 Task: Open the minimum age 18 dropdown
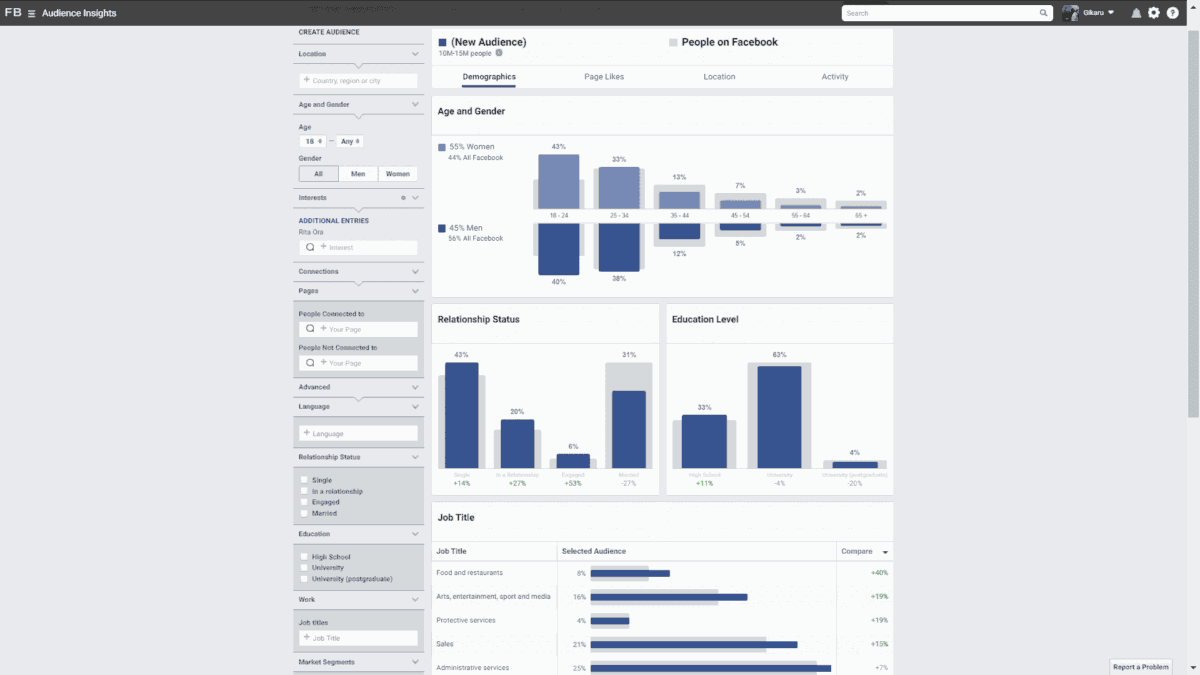[312, 142]
